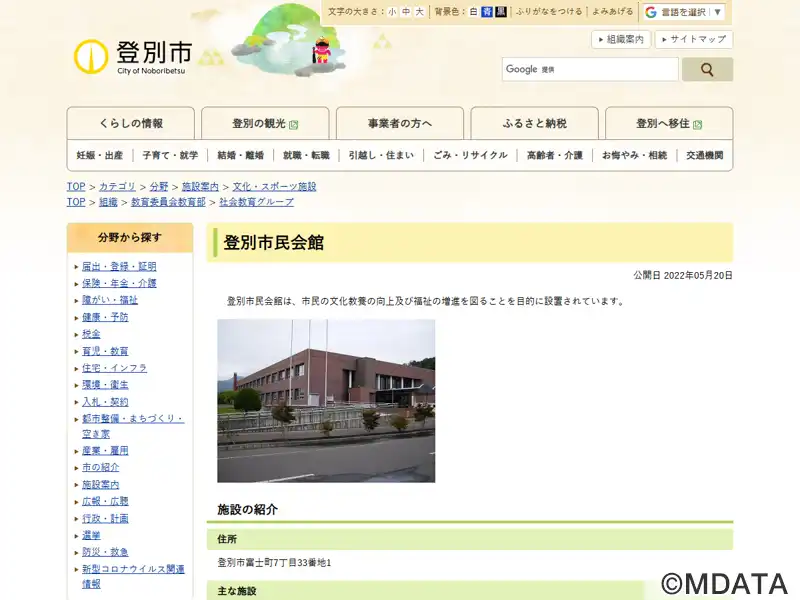800x600 pixels.
Task: Click the ふりがなをつける link
Action: click(549, 12)
